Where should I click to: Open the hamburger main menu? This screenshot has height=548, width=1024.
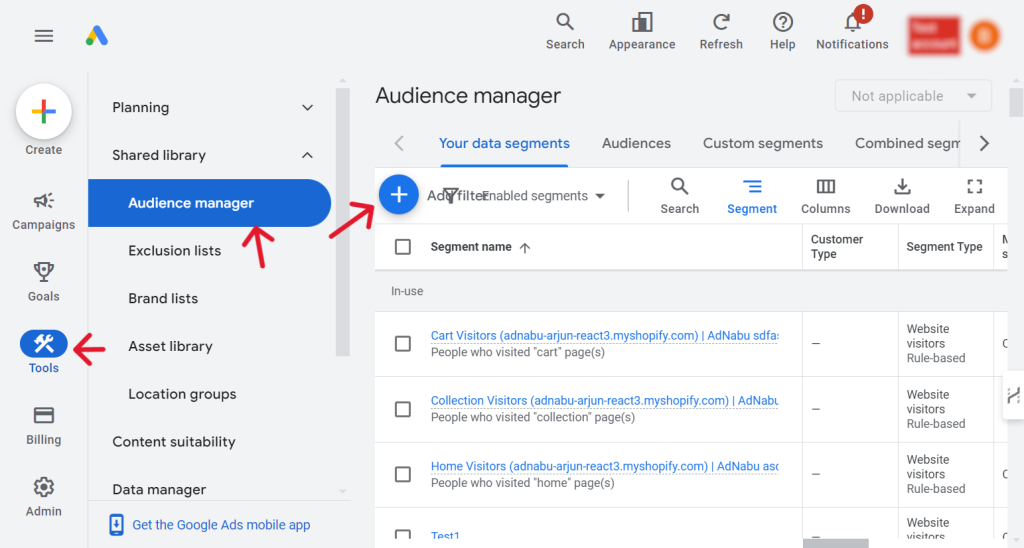(x=44, y=36)
